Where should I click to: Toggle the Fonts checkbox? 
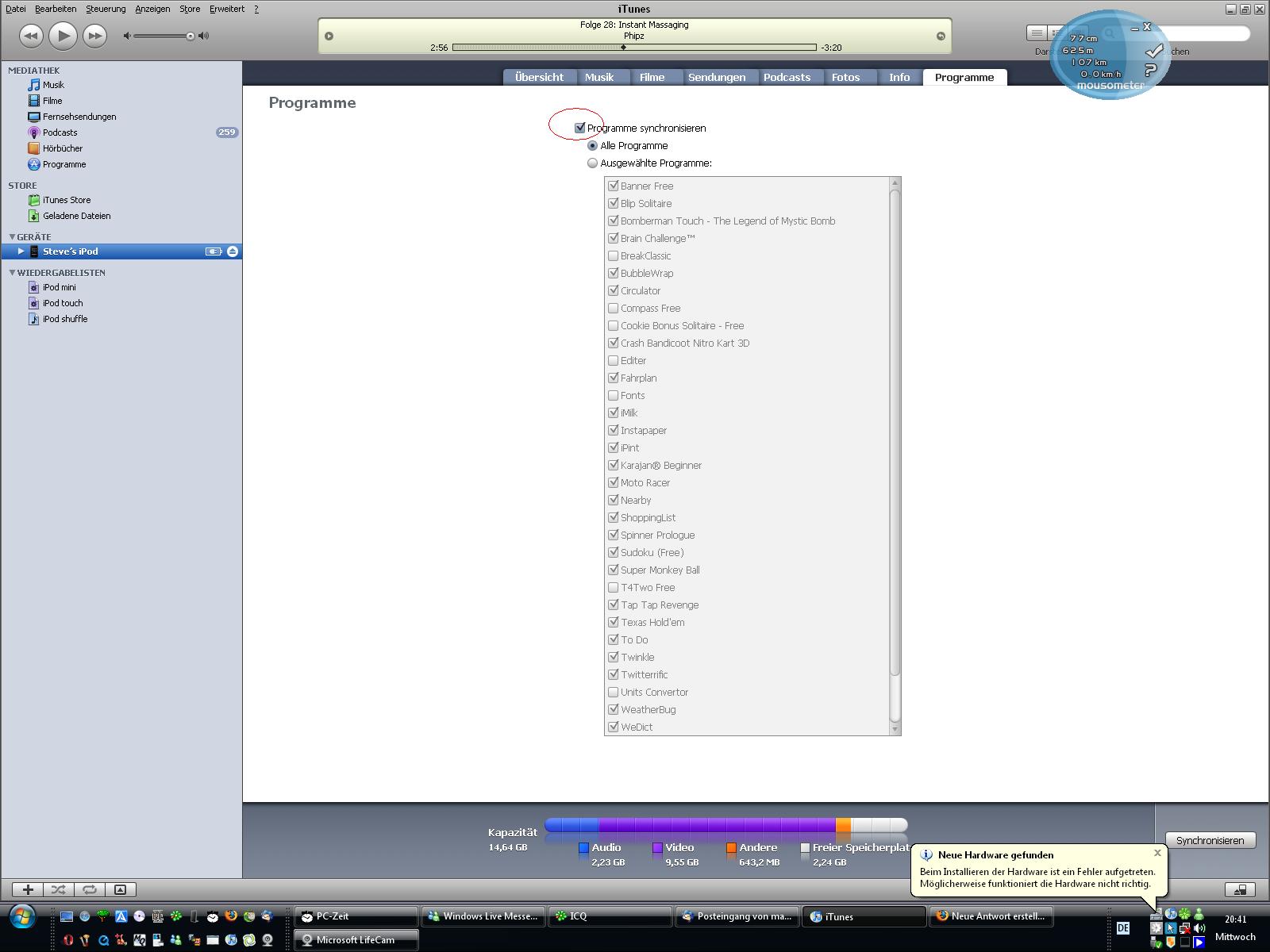tap(613, 395)
